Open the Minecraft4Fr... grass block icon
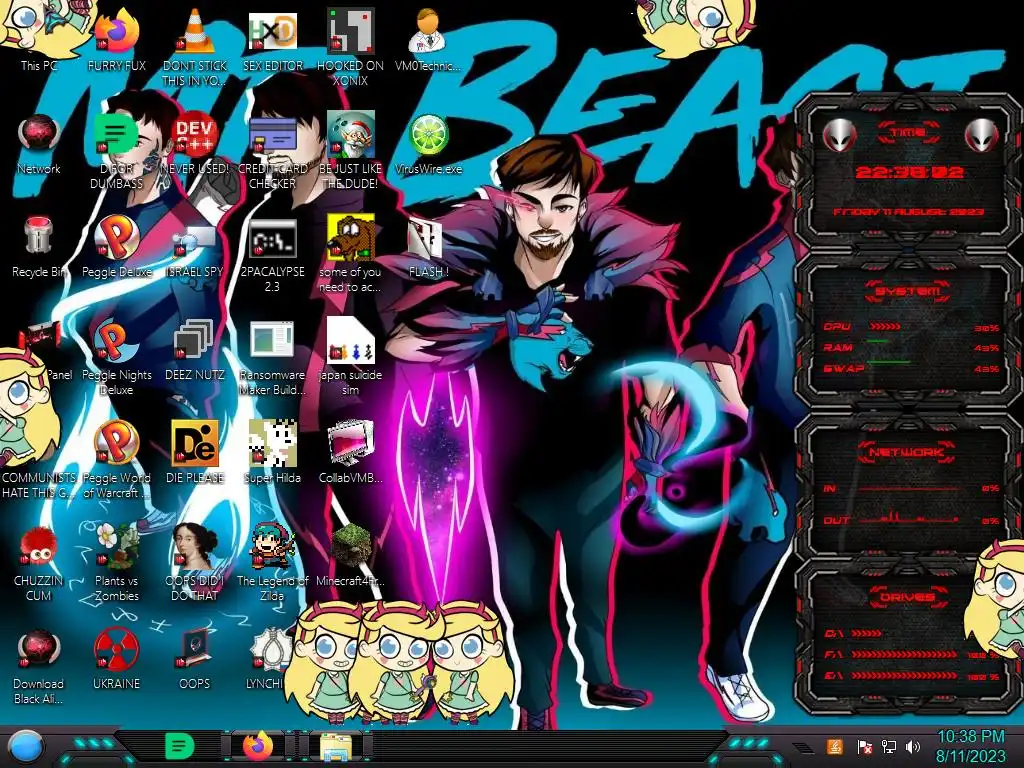Viewport: 1024px width, 768px height. pos(350,556)
